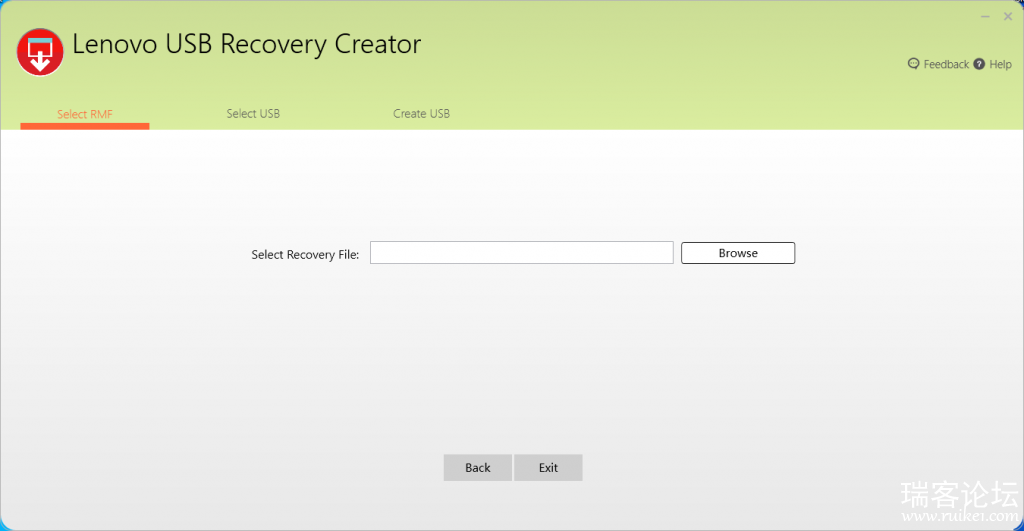
Task: Click the Browse button
Action: click(738, 253)
